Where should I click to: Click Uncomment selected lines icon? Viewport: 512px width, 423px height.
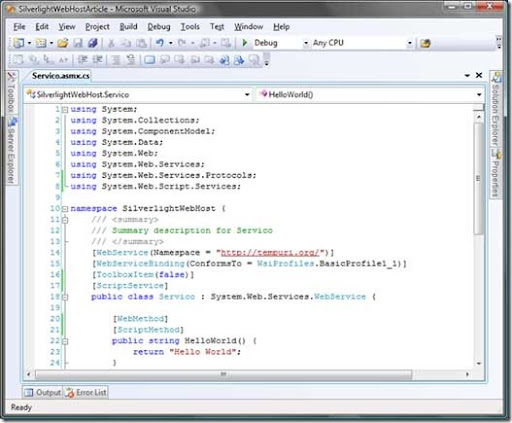coord(131,60)
